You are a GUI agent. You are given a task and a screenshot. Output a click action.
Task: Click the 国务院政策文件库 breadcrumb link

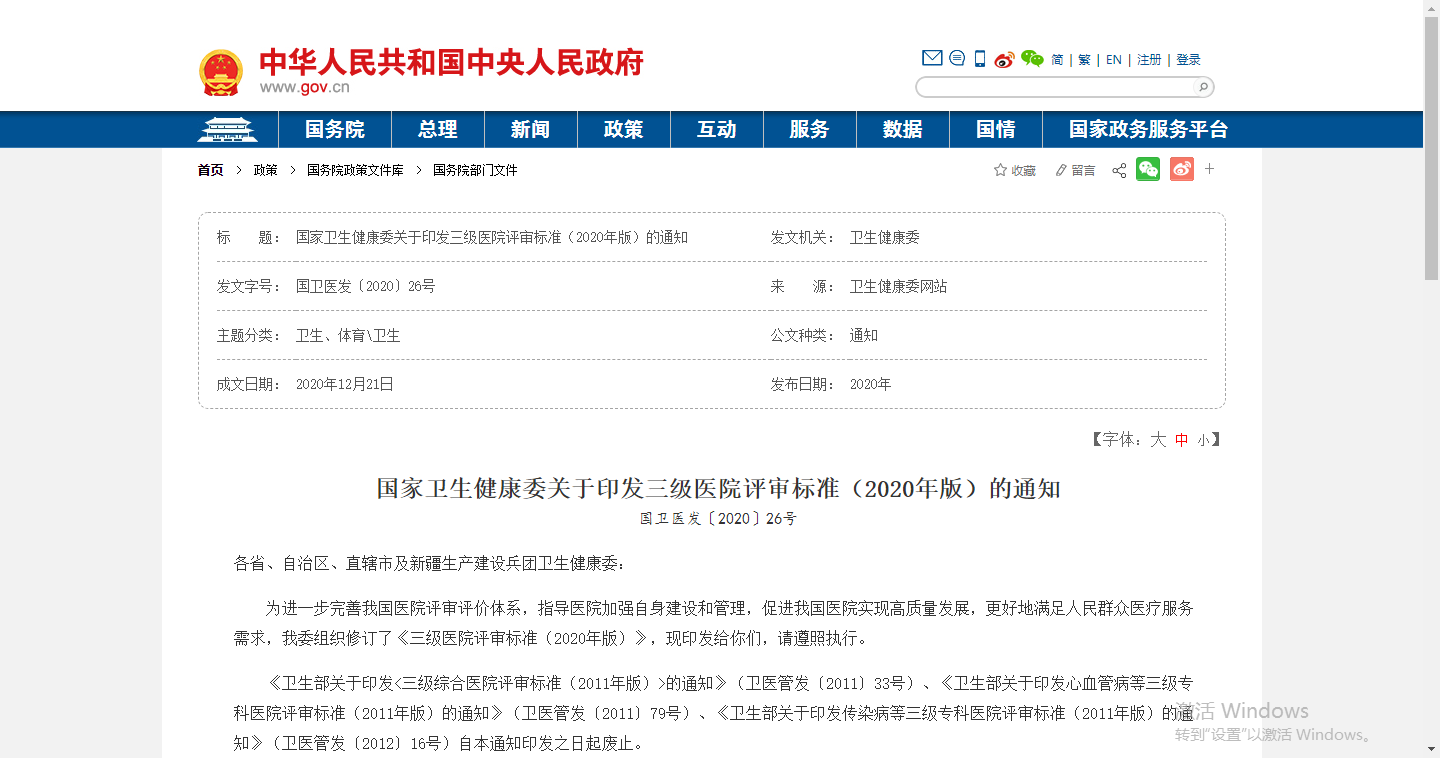tap(355, 171)
